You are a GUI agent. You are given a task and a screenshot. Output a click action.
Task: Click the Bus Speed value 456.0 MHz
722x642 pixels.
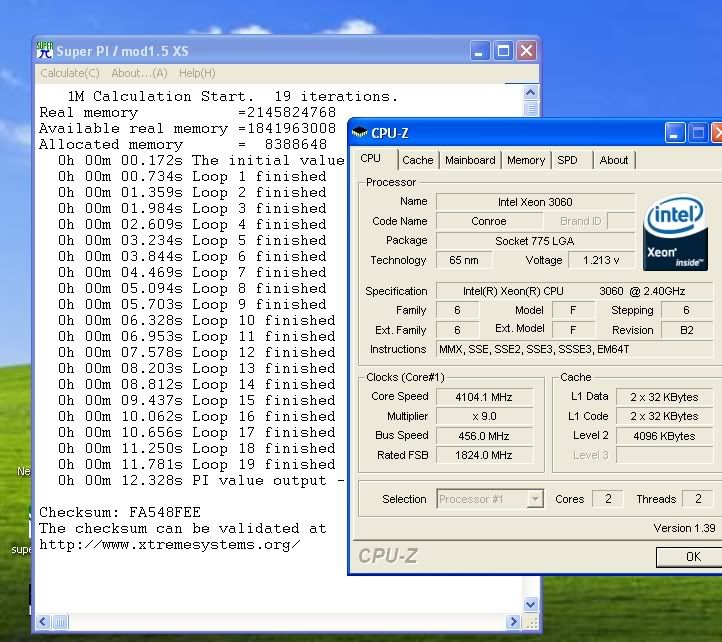click(x=484, y=436)
